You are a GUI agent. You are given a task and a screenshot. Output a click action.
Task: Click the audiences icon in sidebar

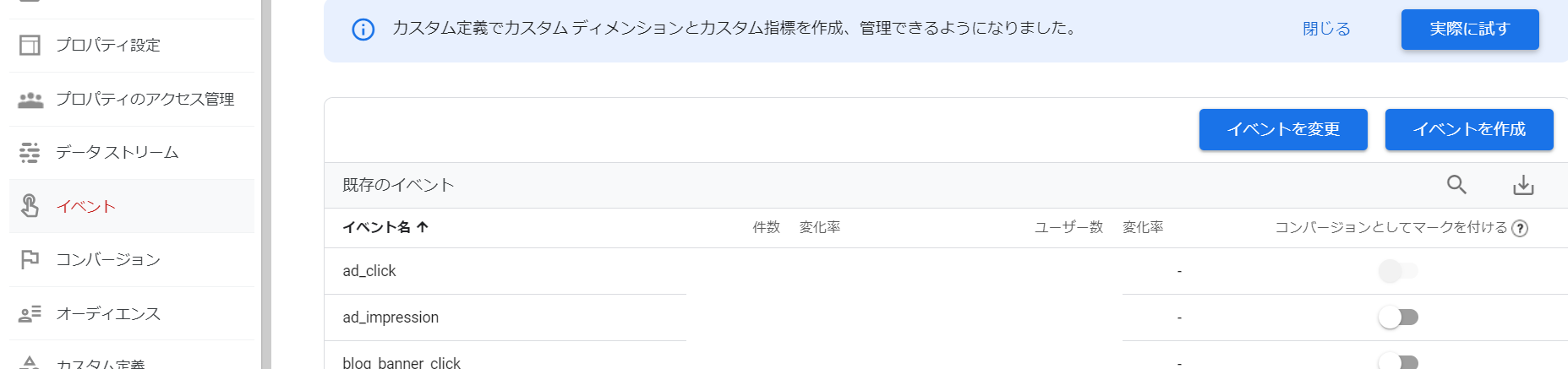point(30,314)
